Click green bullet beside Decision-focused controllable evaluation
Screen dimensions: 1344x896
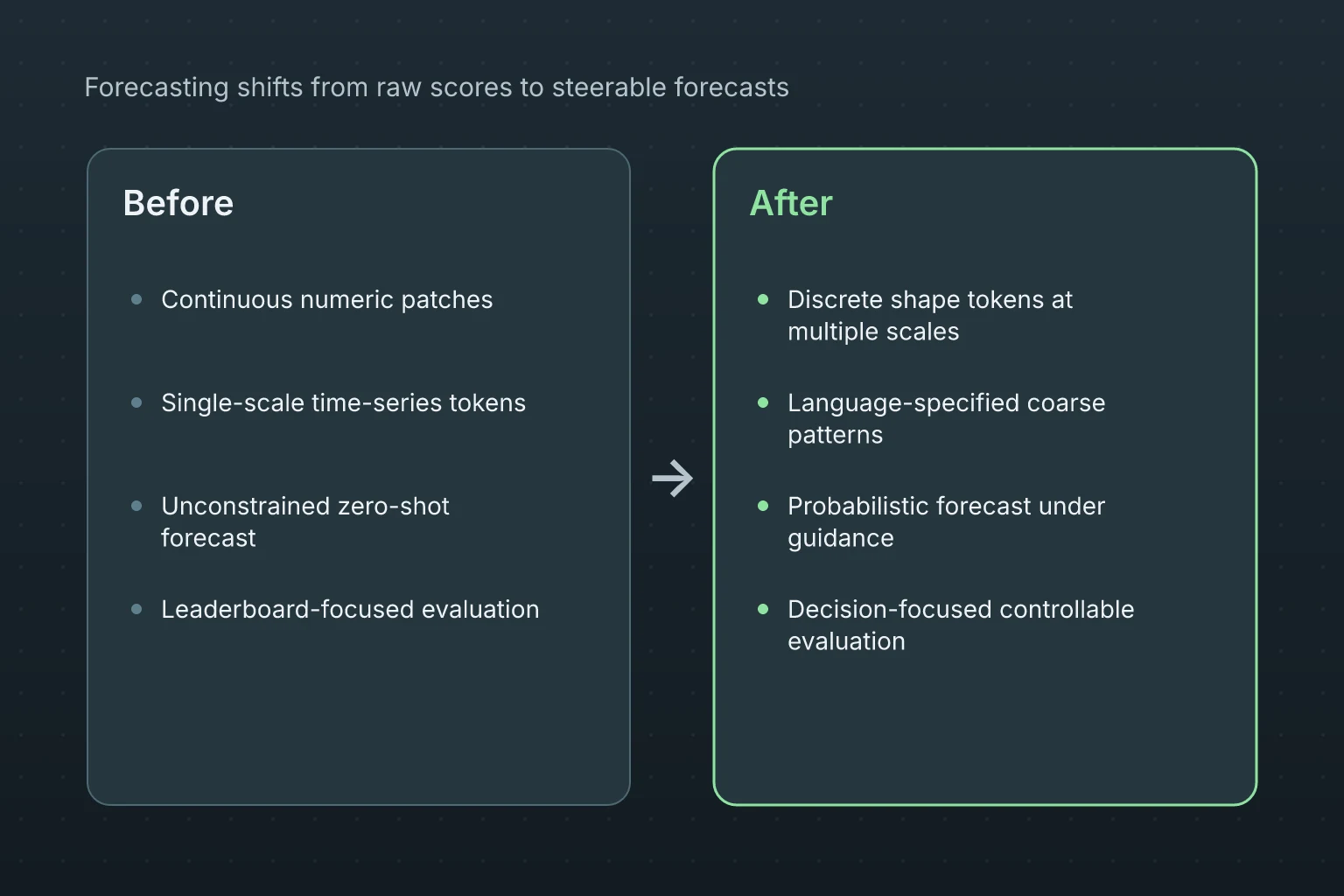[x=763, y=609]
